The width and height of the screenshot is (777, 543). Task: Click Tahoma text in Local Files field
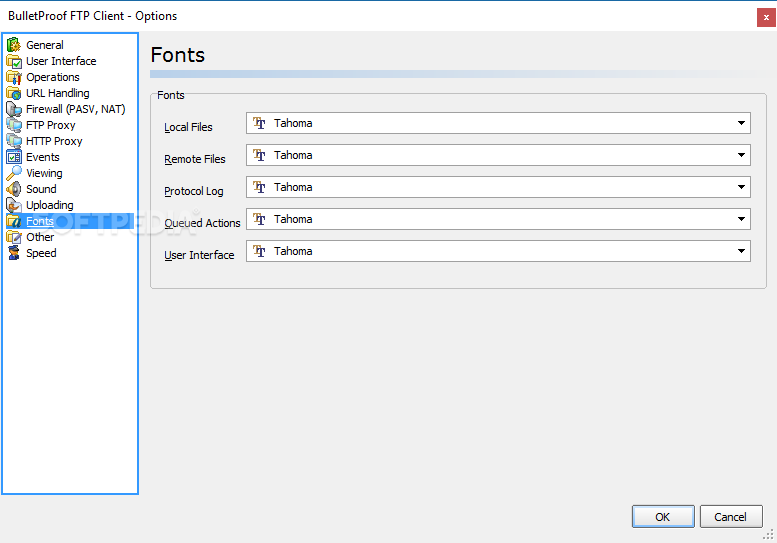tap(293, 123)
